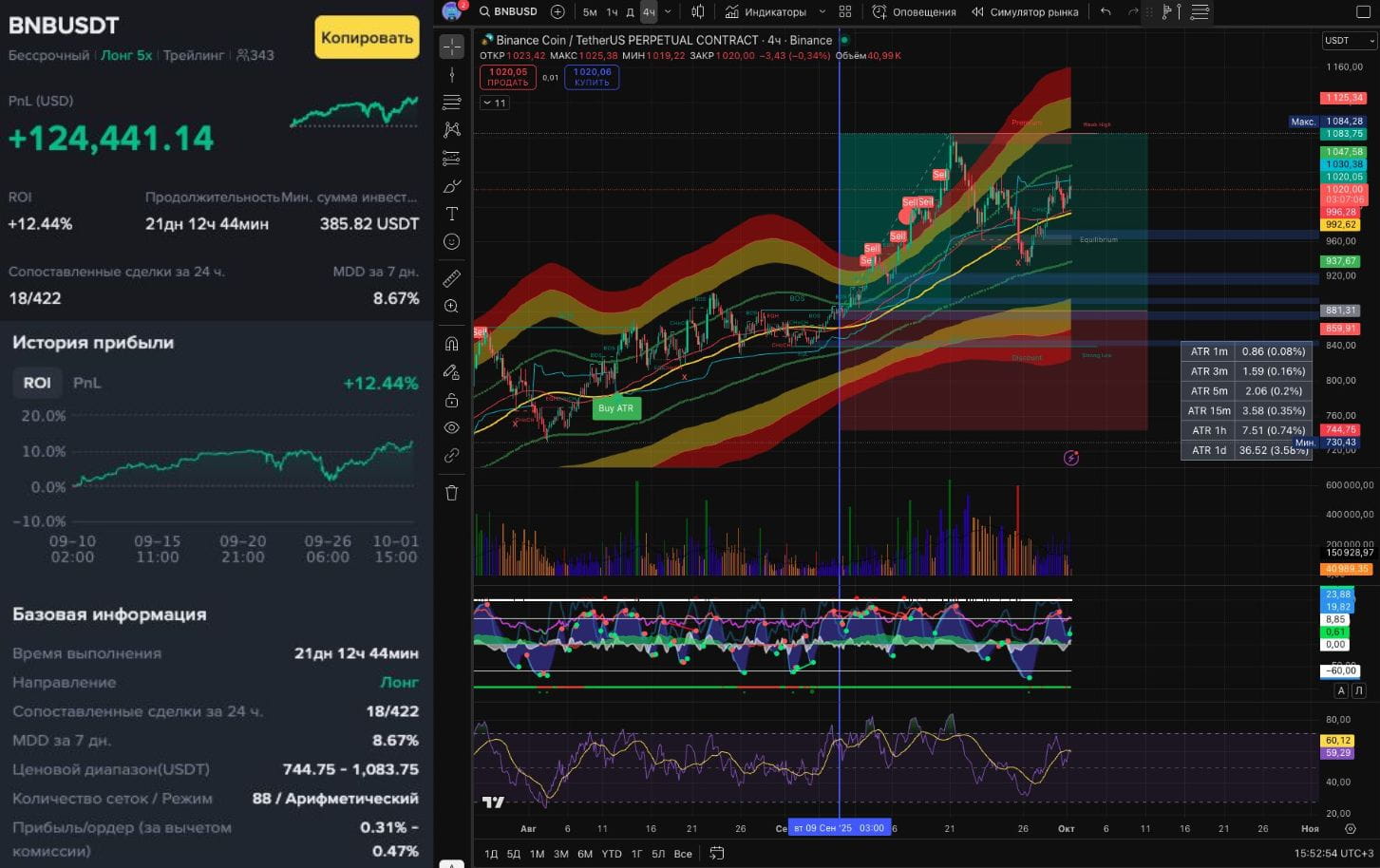Expand the time interval dropdown arrow
The image size is (1380, 868).
pyautogui.click(x=669, y=11)
